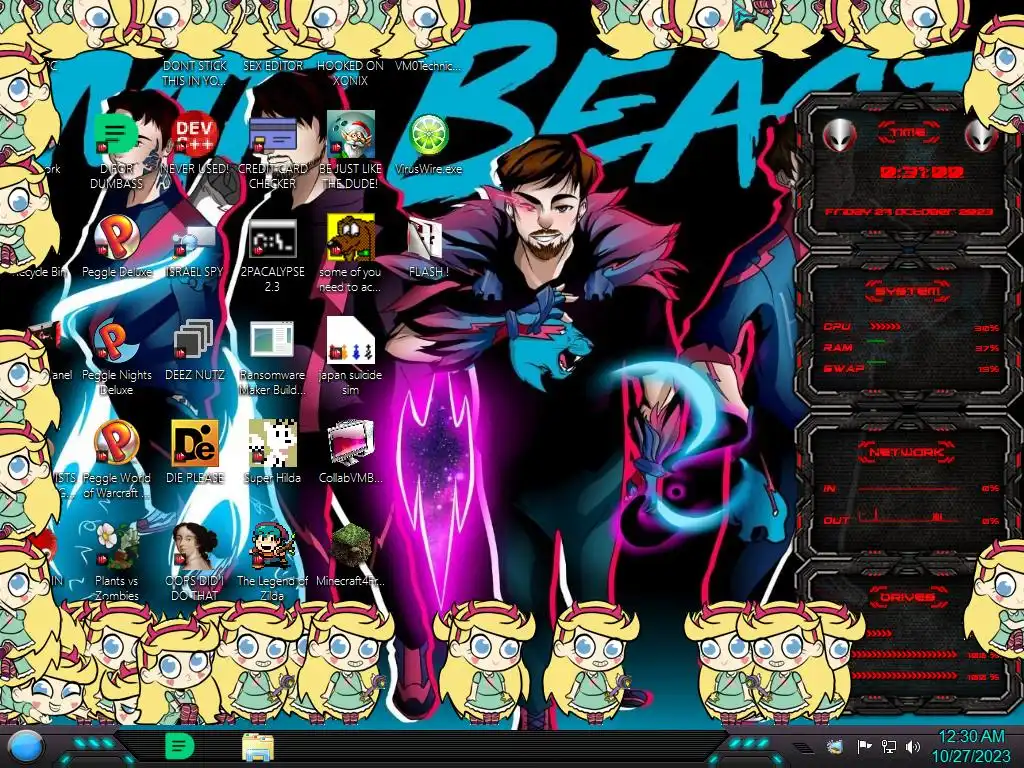1024x768 pixels.
Task: Click the Start orb on the taskbar
Action: 26,748
